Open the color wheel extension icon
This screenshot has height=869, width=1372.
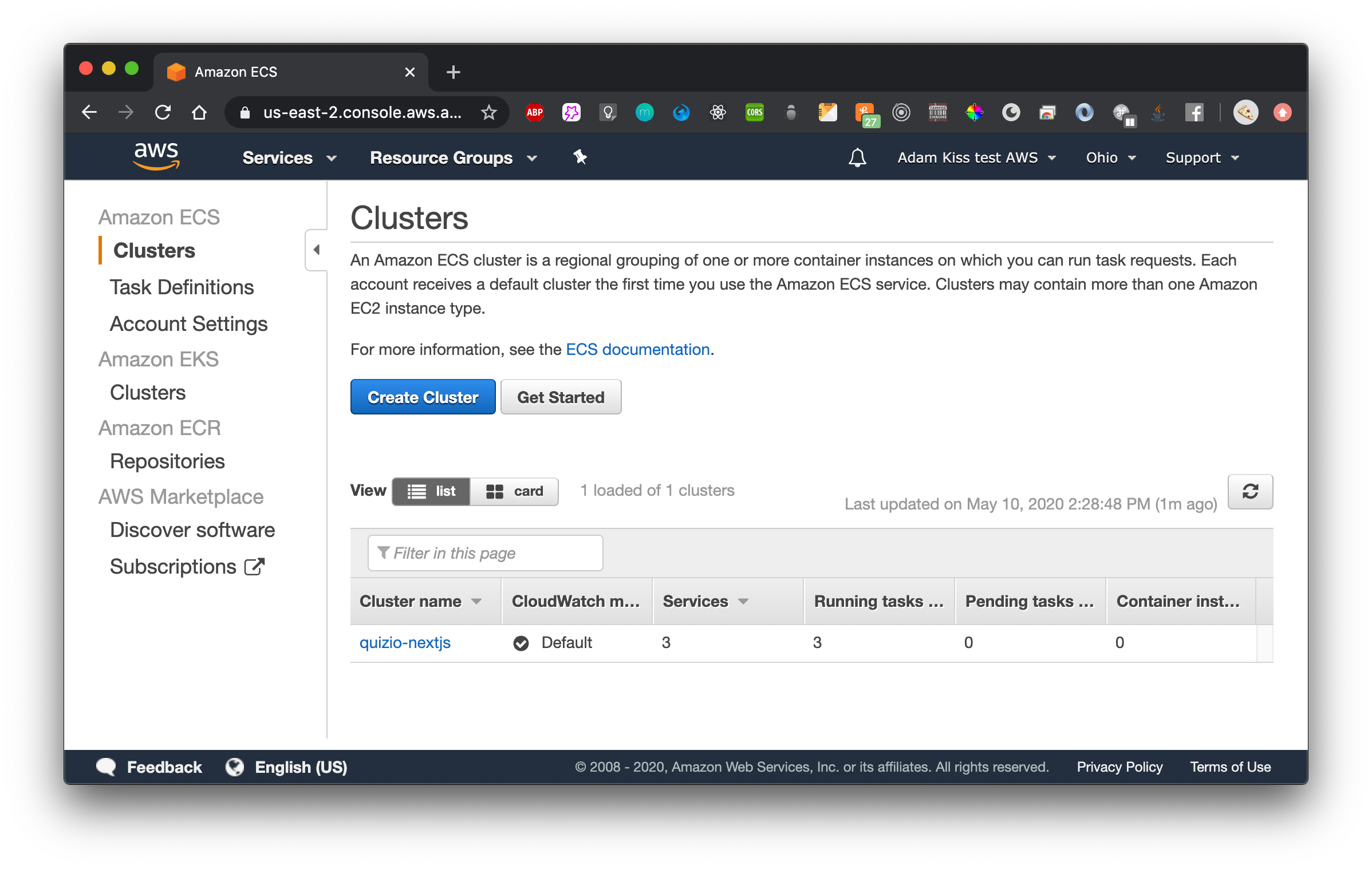pyautogui.click(x=975, y=112)
